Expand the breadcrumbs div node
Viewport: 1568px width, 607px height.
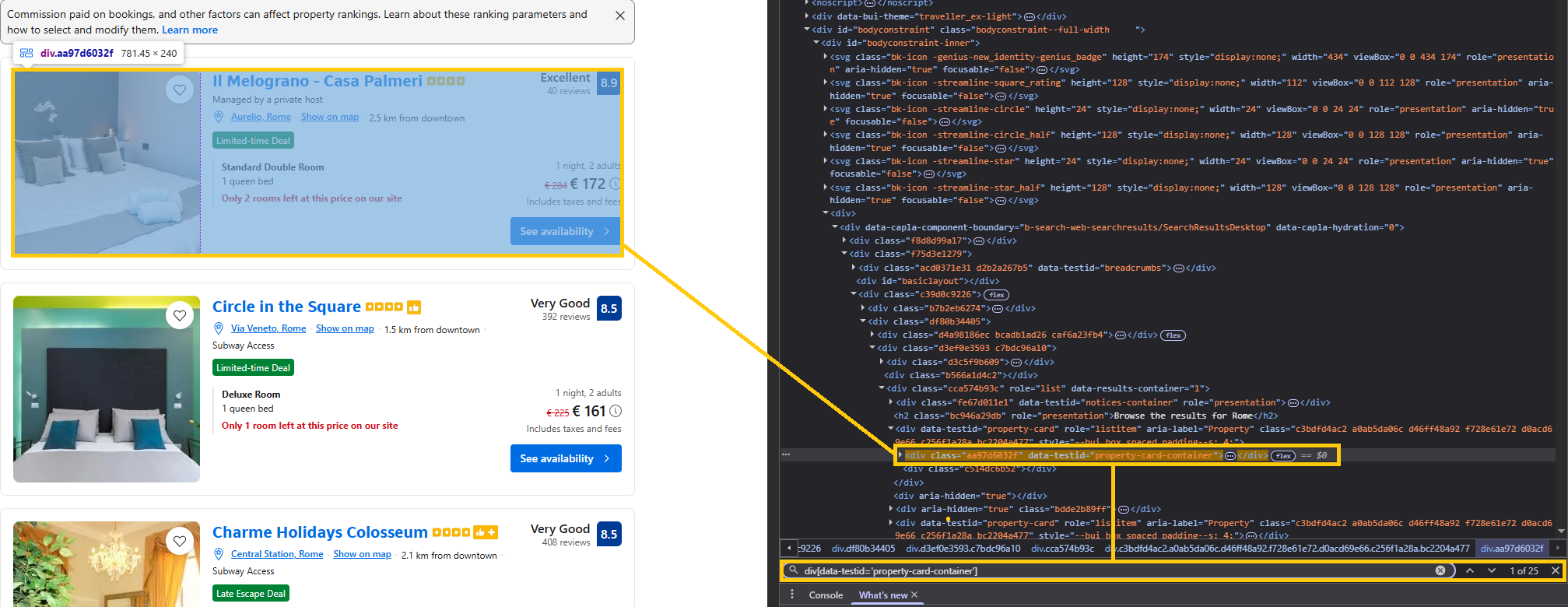(854, 268)
